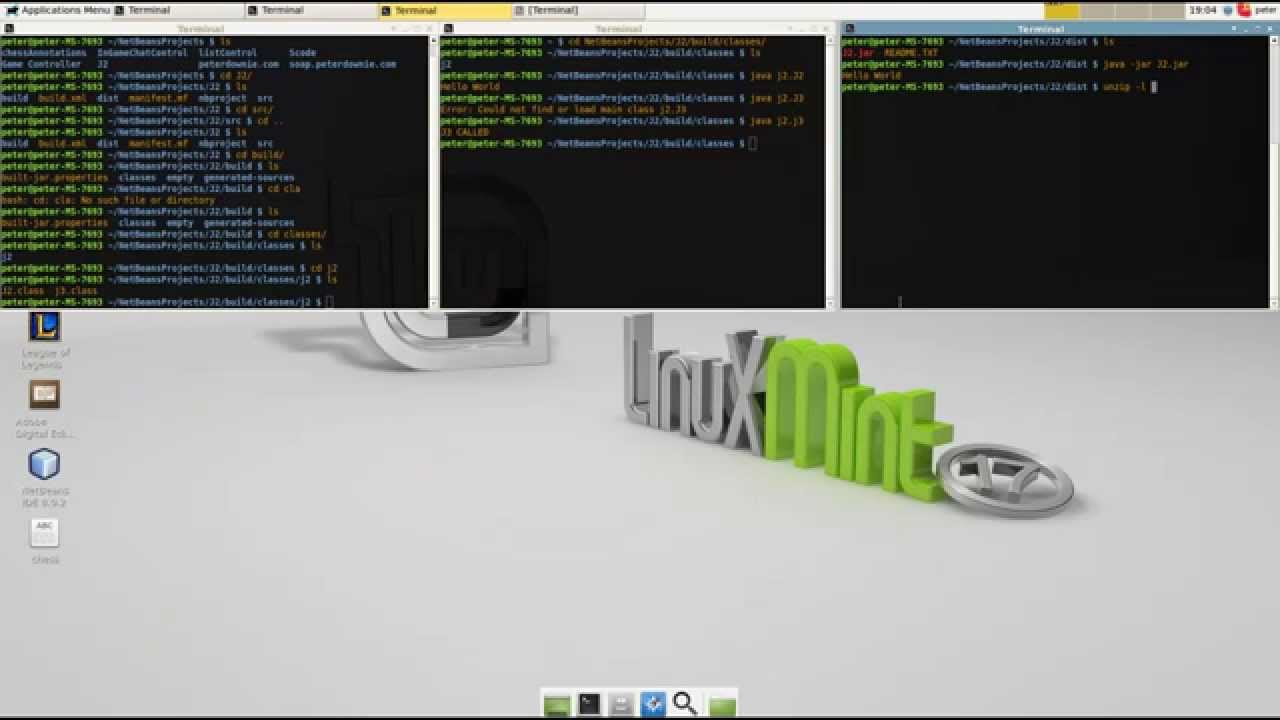
Task: Open window menu icon of the right Terminal window
Action: [x=849, y=29]
